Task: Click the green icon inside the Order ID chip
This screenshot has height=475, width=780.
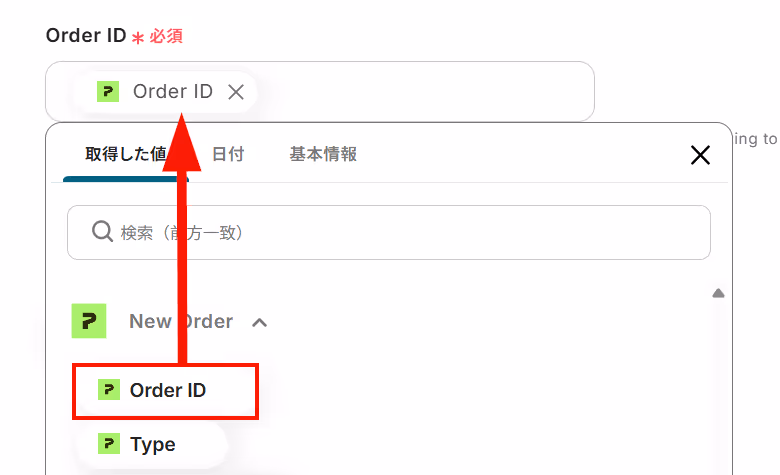Action: (x=108, y=92)
